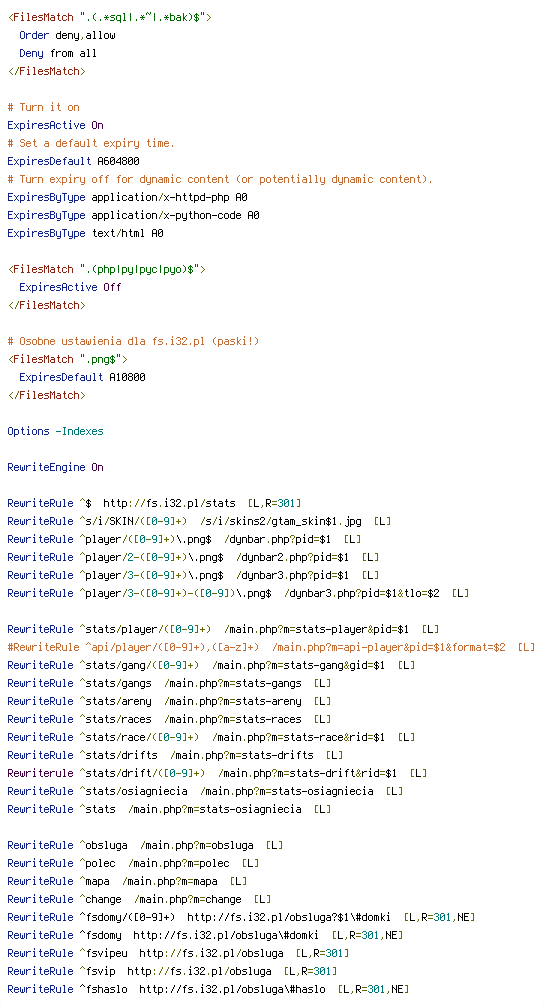The height and width of the screenshot is (1006, 544).
Task: Click the stats/gang/([0-9]+) rule line
Action: point(212,665)
